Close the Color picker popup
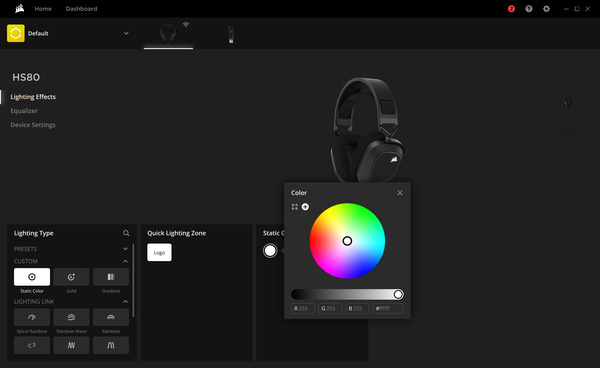This screenshot has width=600, height=368. point(400,193)
